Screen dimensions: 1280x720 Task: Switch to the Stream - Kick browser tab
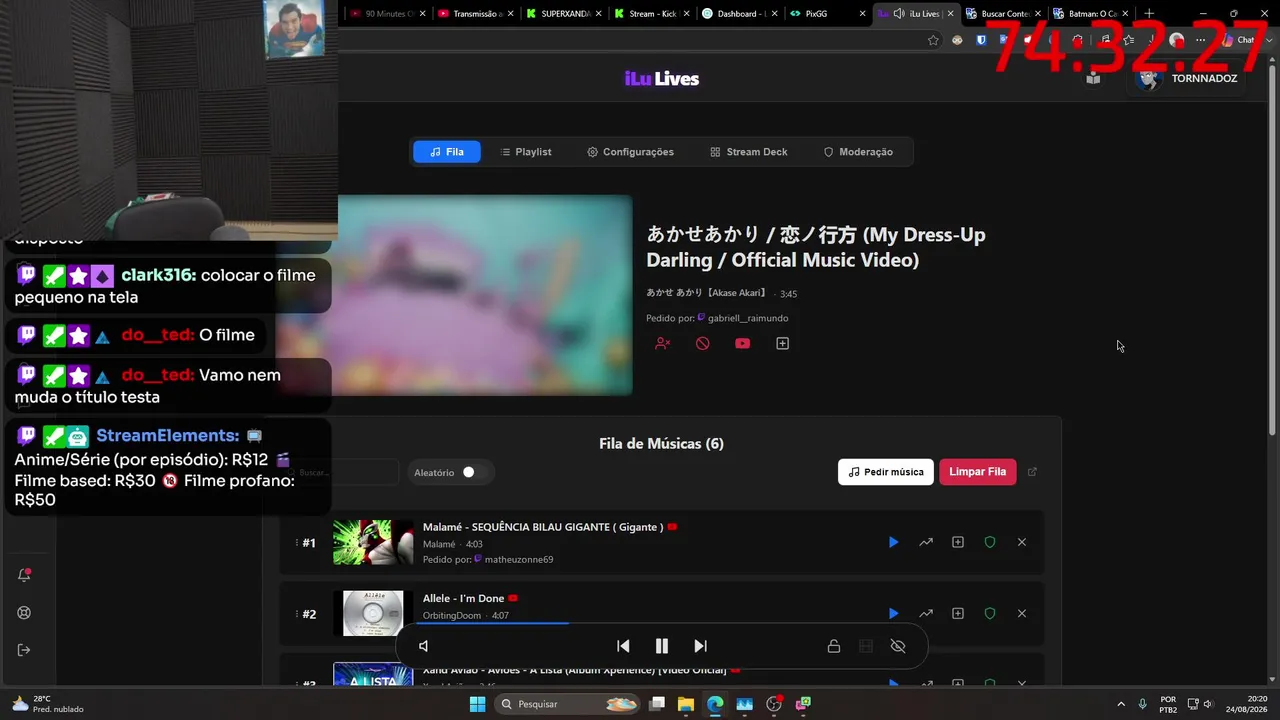651,14
